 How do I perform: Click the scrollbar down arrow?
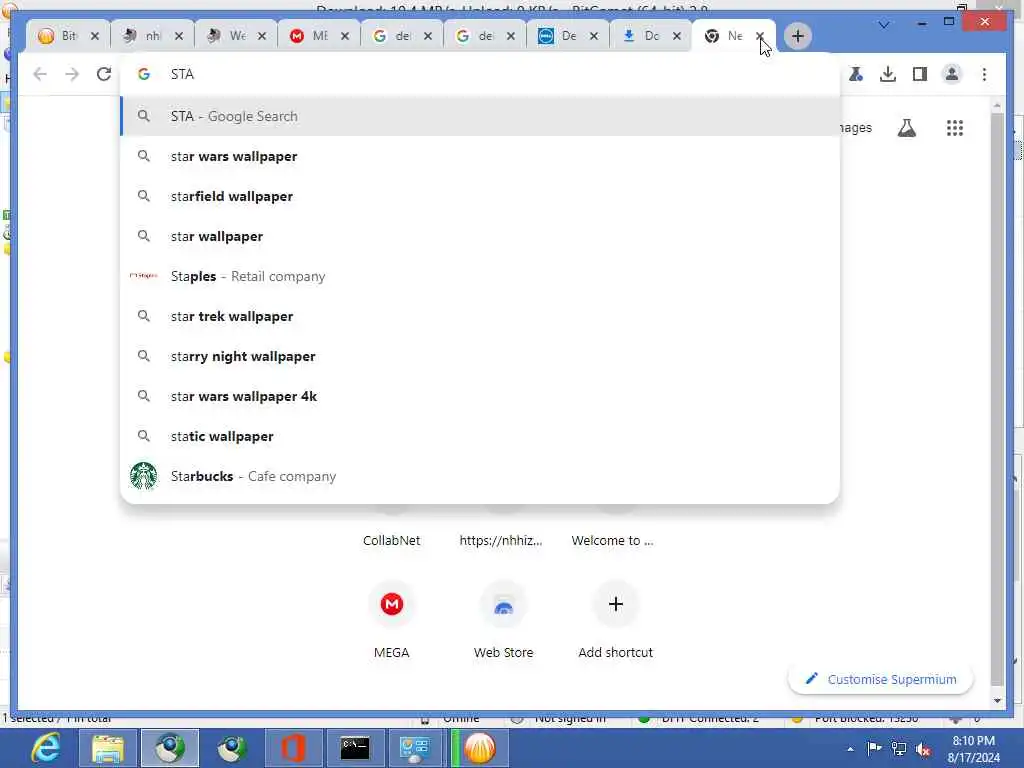(997, 701)
